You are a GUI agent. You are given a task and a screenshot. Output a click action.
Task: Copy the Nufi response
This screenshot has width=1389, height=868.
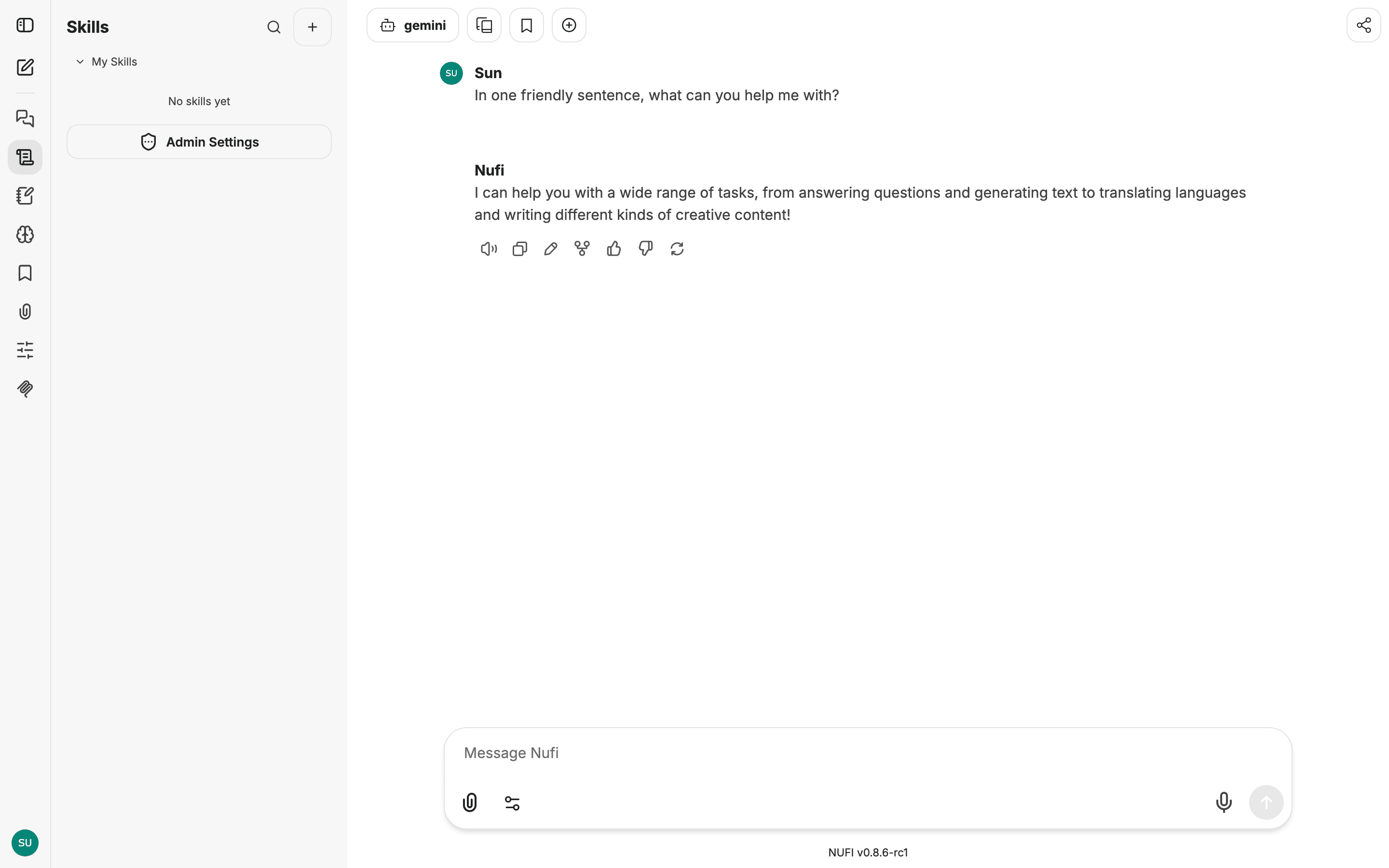[x=520, y=248]
